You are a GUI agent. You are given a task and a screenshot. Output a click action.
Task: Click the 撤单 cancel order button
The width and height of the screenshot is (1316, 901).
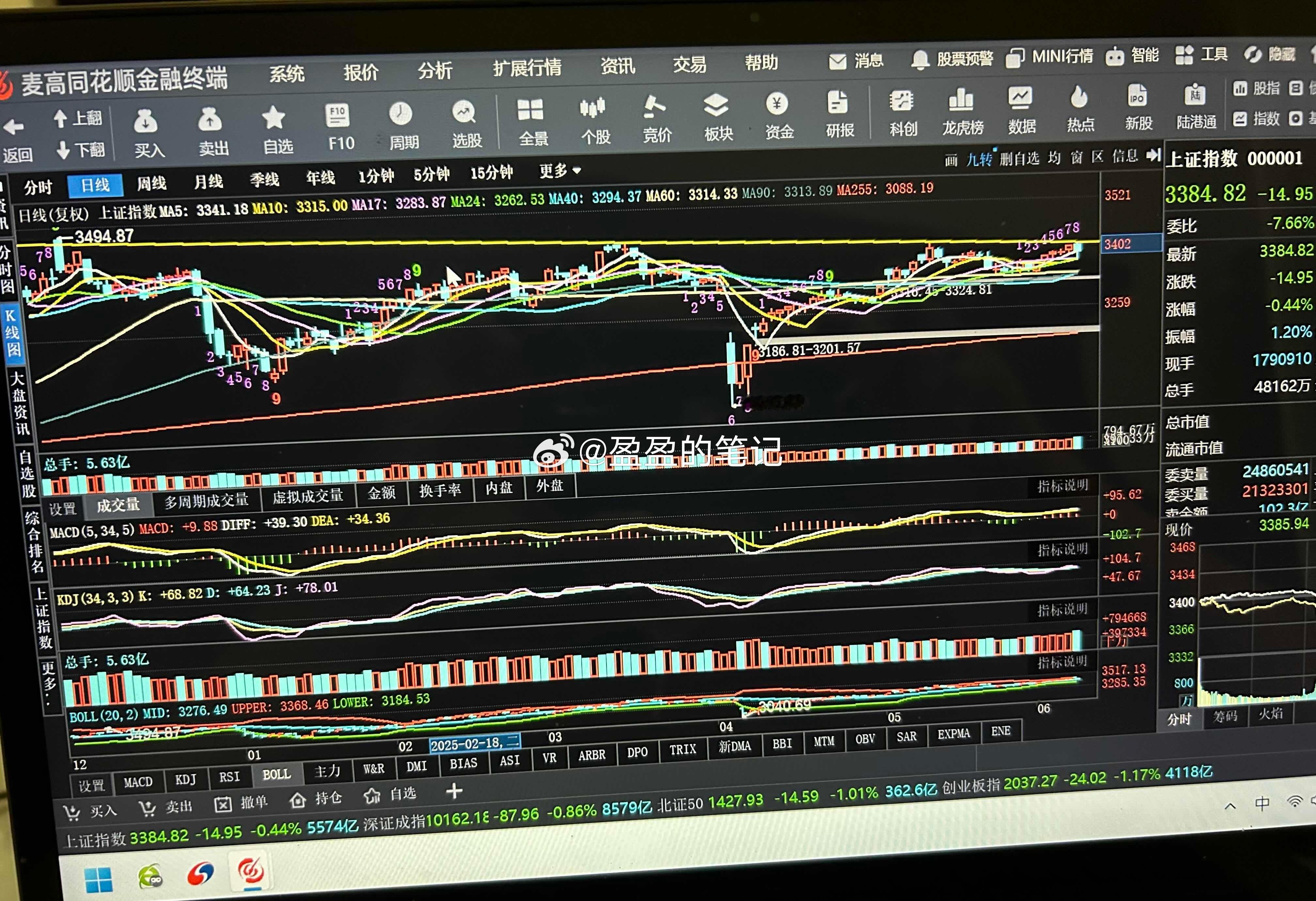pos(241,802)
